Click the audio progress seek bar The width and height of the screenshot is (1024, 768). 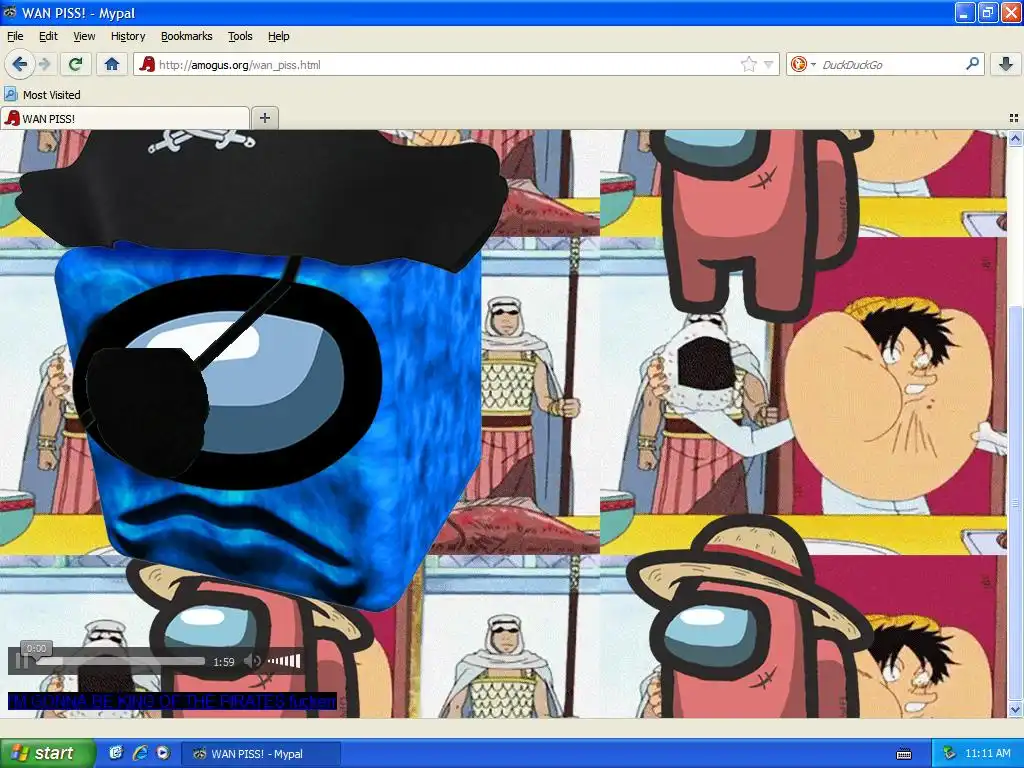(121, 662)
